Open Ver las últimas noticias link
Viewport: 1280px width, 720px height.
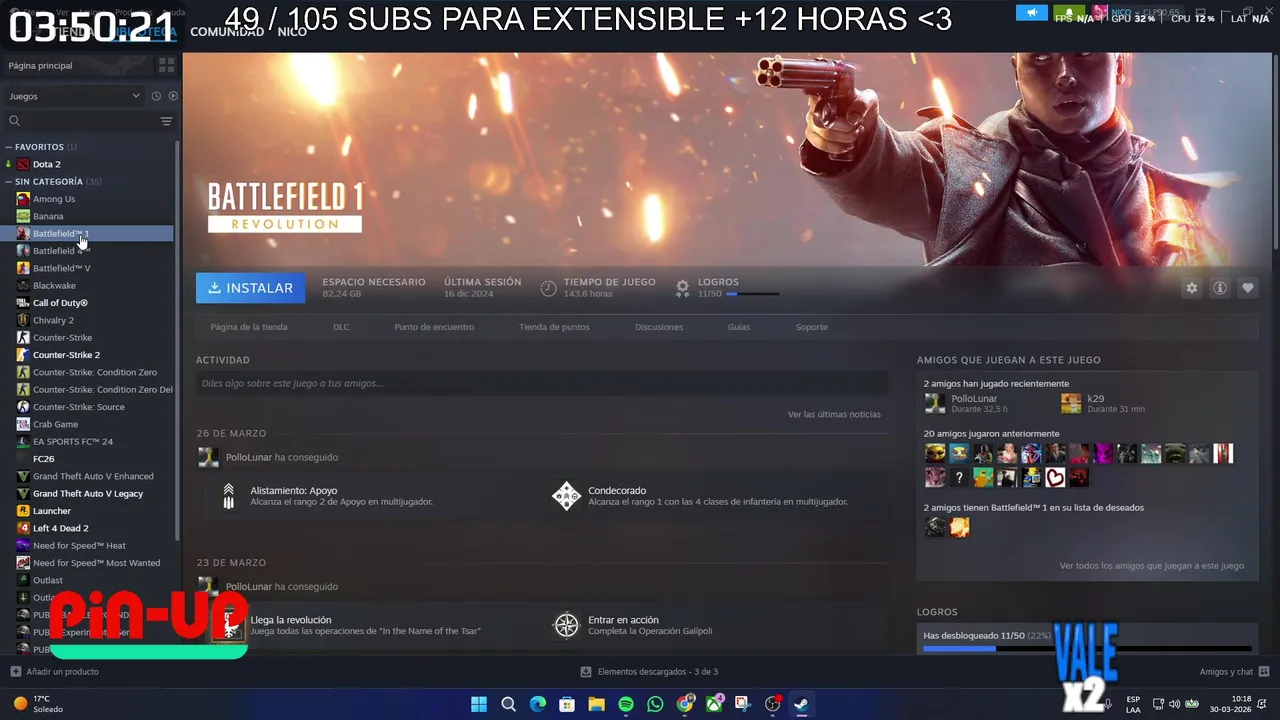(x=834, y=414)
